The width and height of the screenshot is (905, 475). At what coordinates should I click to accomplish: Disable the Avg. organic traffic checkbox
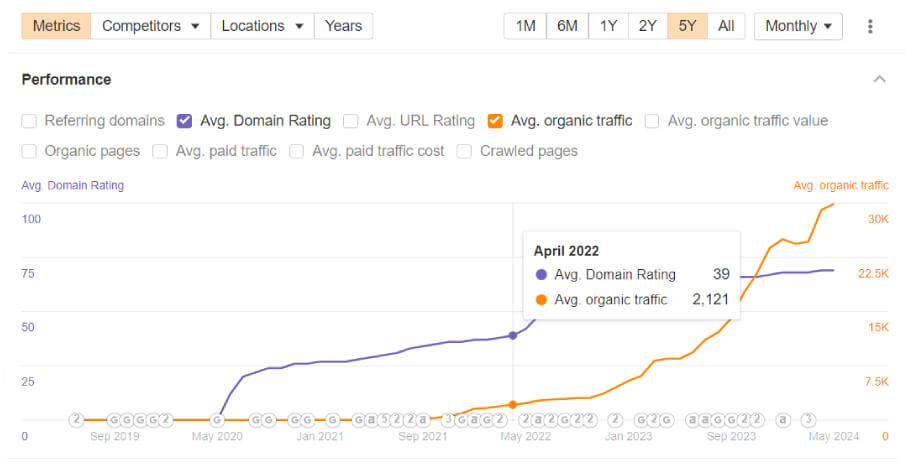point(495,121)
